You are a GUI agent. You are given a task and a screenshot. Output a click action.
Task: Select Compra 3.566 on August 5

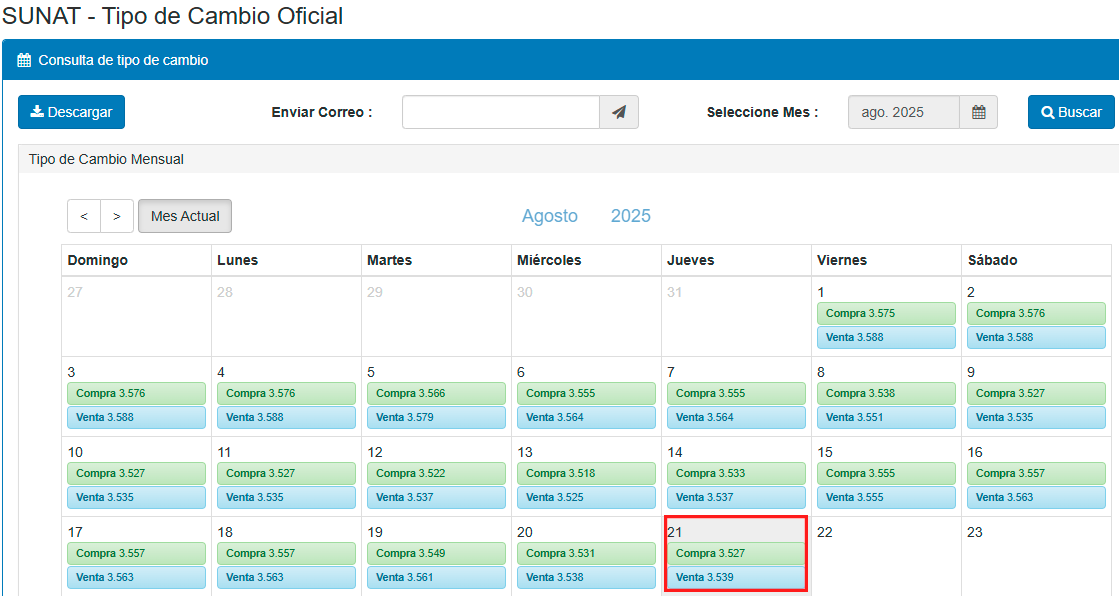[436, 393]
